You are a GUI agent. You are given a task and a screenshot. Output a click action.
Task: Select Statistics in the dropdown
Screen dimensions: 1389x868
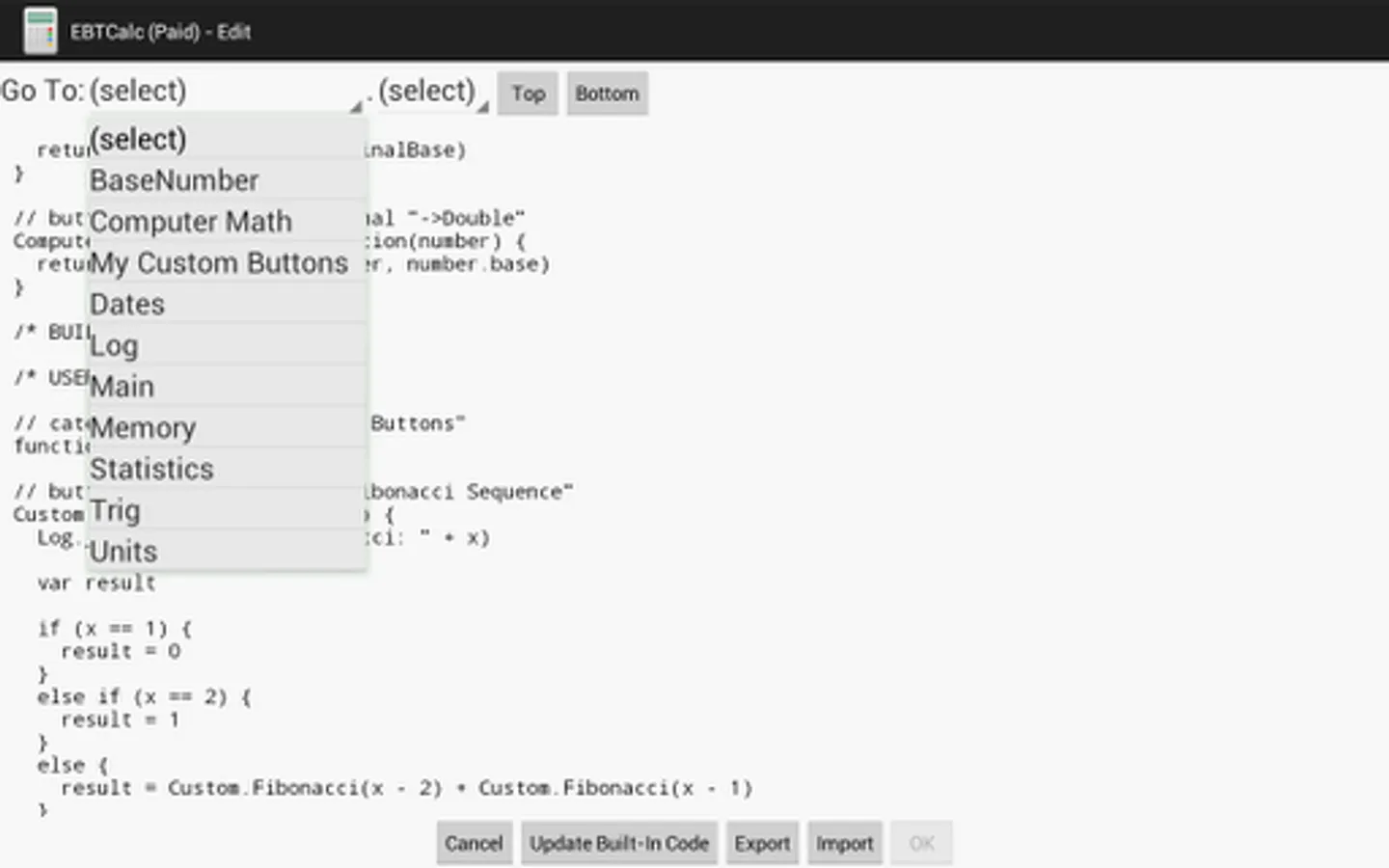pyautogui.click(x=227, y=470)
